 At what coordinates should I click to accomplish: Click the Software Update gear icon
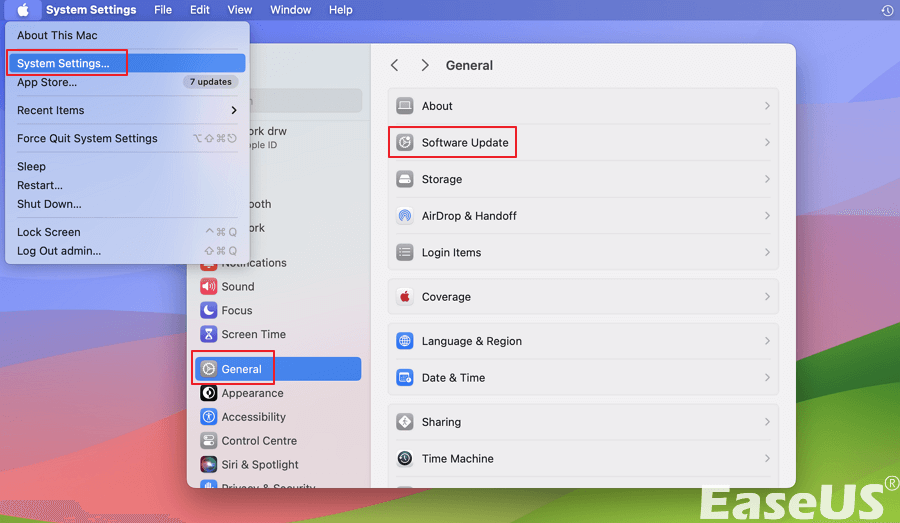tap(405, 143)
